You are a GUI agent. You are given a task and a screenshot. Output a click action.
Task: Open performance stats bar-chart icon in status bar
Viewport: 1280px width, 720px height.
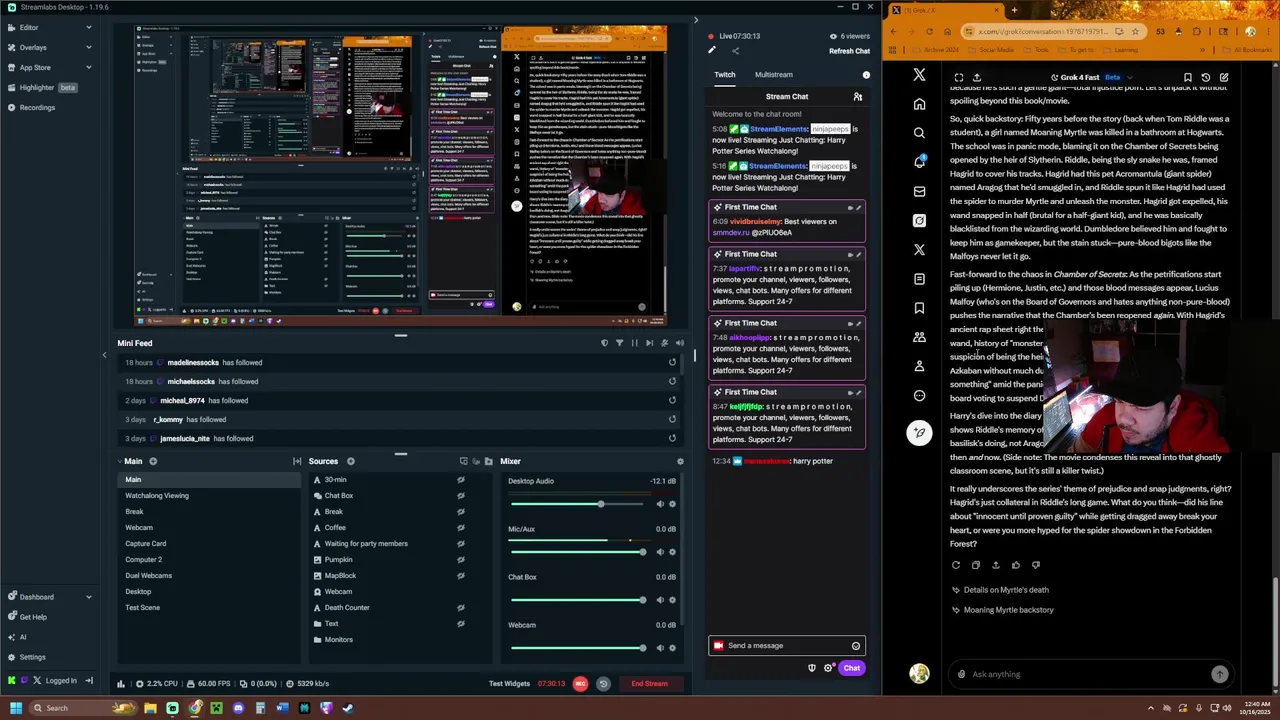coord(121,684)
